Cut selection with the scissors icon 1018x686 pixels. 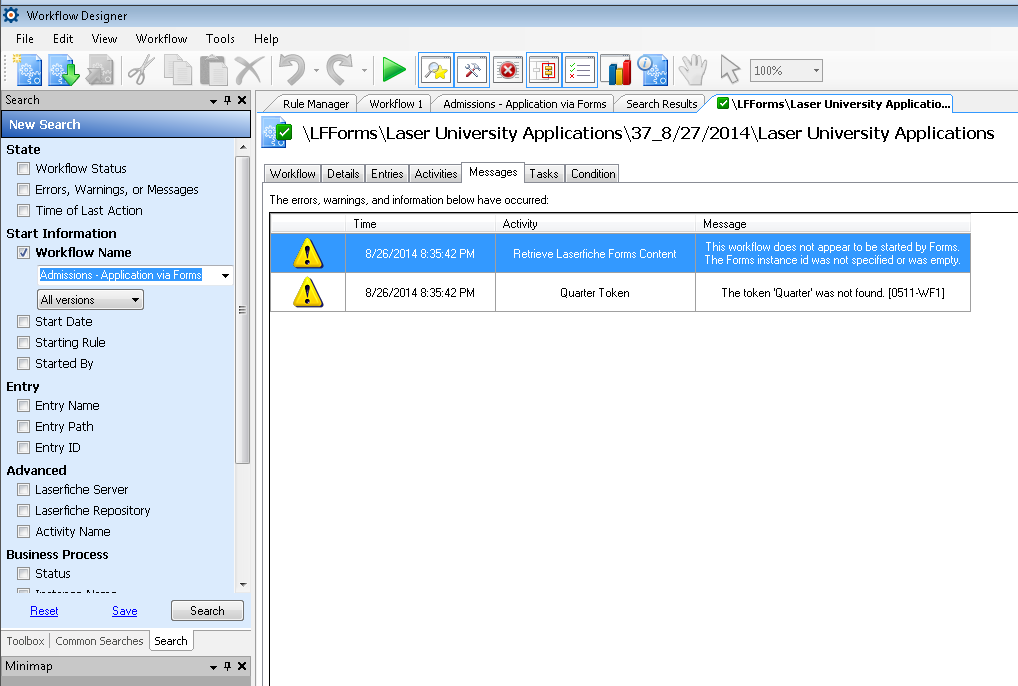click(x=141, y=70)
